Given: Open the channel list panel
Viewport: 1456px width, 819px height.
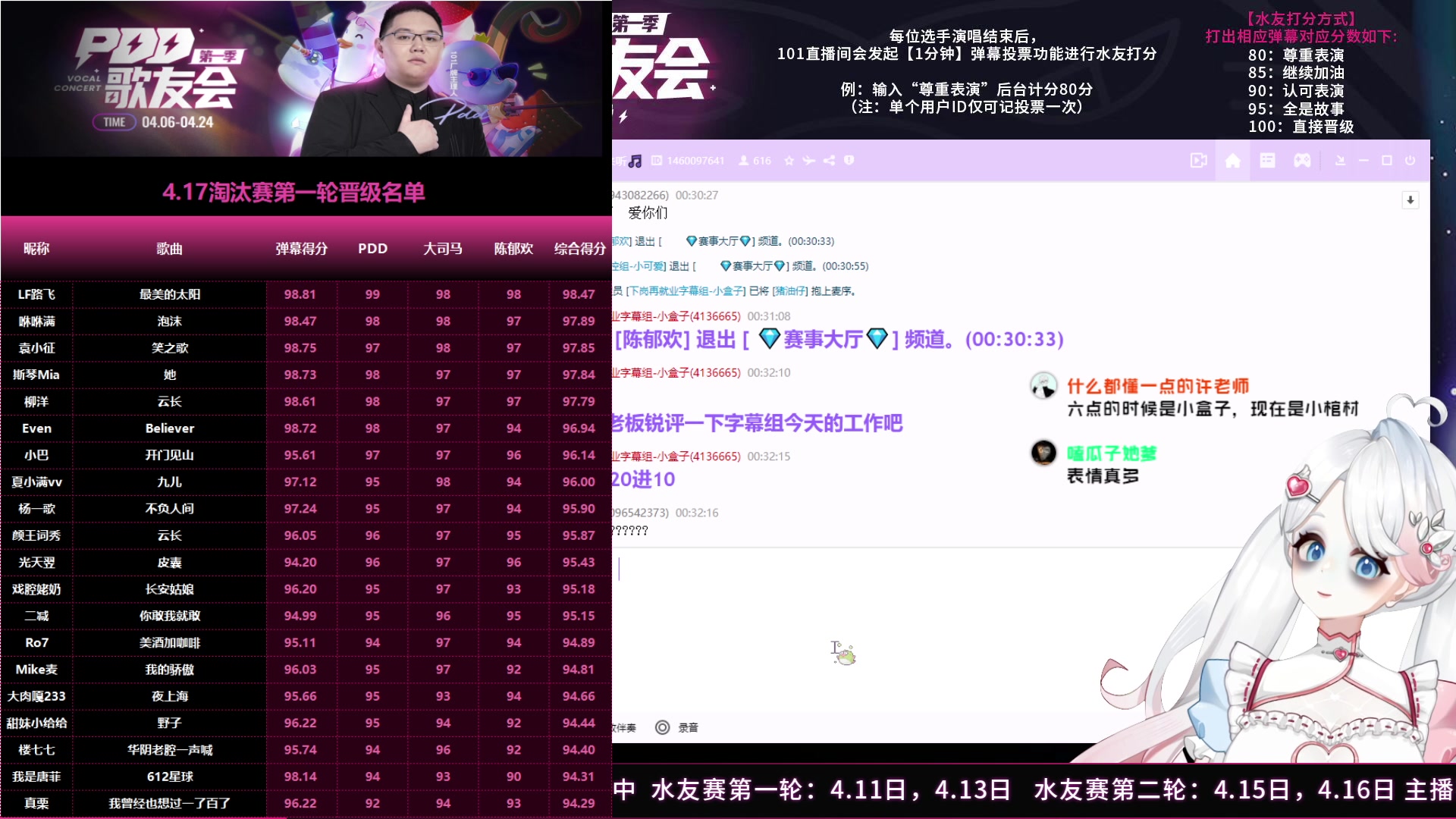Looking at the screenshot, I should [1267, 161].
